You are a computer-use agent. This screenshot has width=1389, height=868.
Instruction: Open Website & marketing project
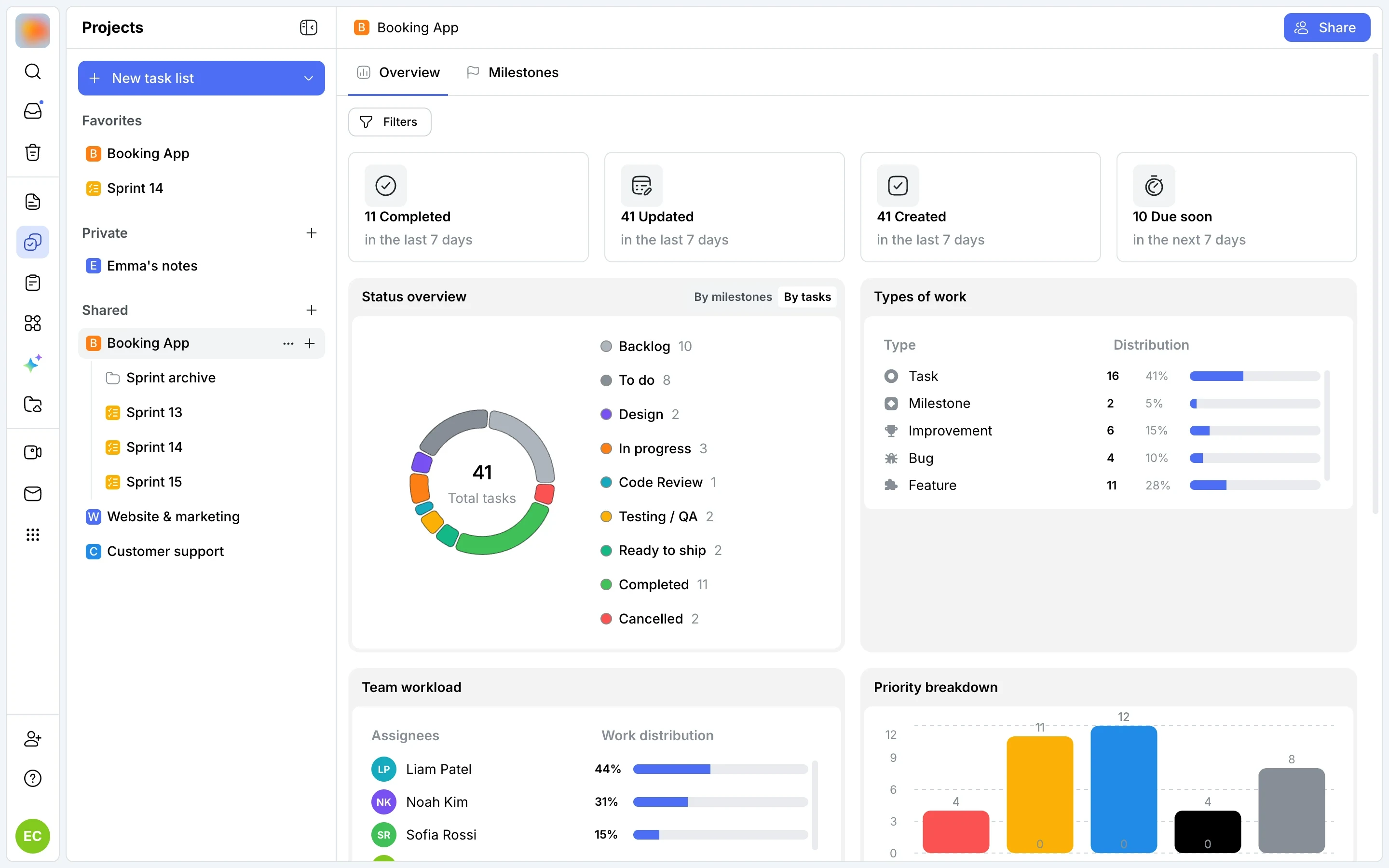(202, 516)
